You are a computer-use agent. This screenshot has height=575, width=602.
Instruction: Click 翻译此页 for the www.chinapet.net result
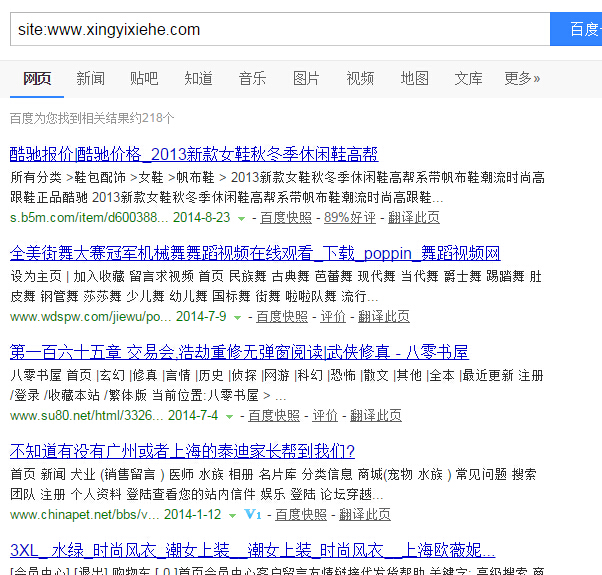365,515
